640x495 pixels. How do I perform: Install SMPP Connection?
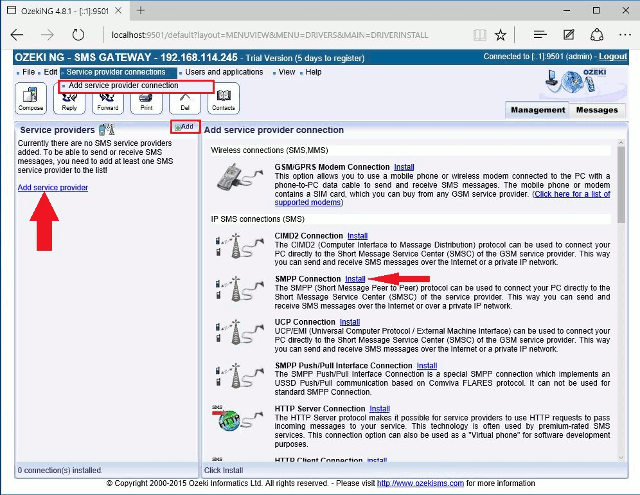pyautogui.click(x=355, y=279)
